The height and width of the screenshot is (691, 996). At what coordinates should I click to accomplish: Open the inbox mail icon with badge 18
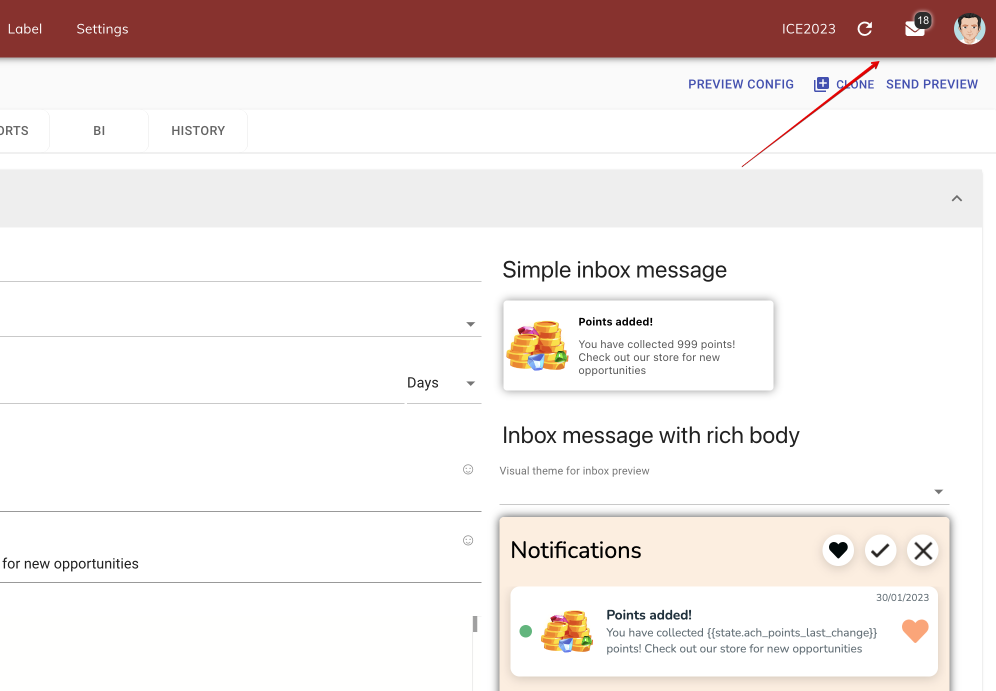pyautogui.click(x=915, y=28)
